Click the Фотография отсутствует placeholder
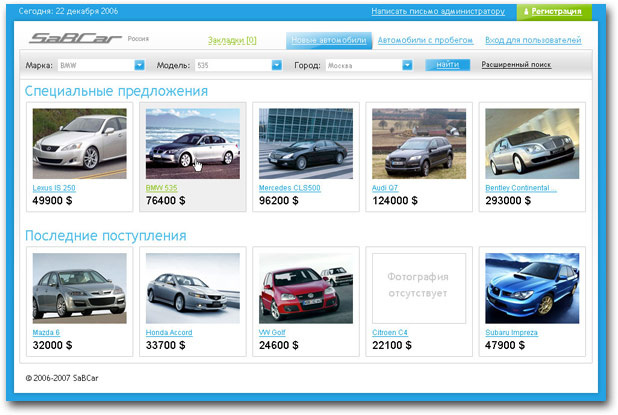The image size is (618, 415). point(419,288)
